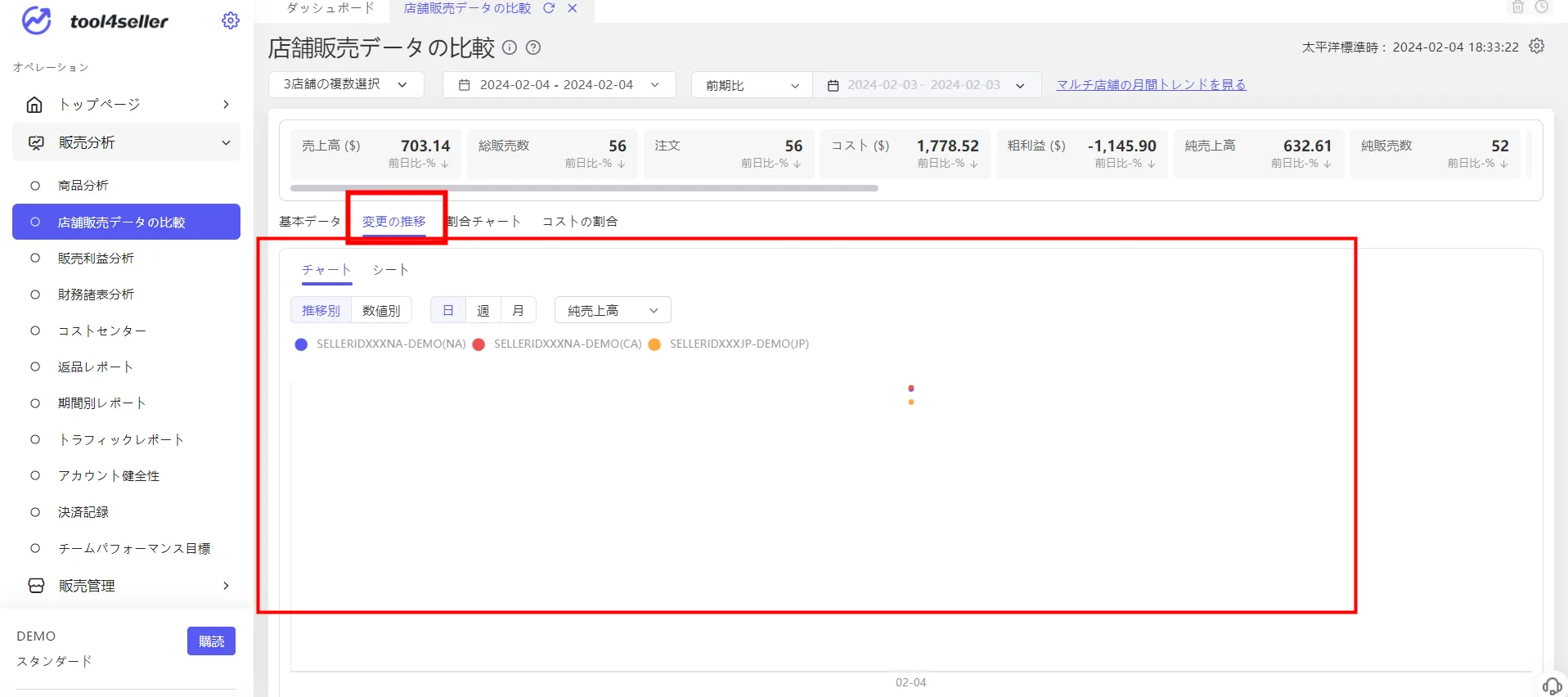Click the 純売上高 632.61 summary card
This screenshot has width=1568, height=697.
pos(1258,154)
